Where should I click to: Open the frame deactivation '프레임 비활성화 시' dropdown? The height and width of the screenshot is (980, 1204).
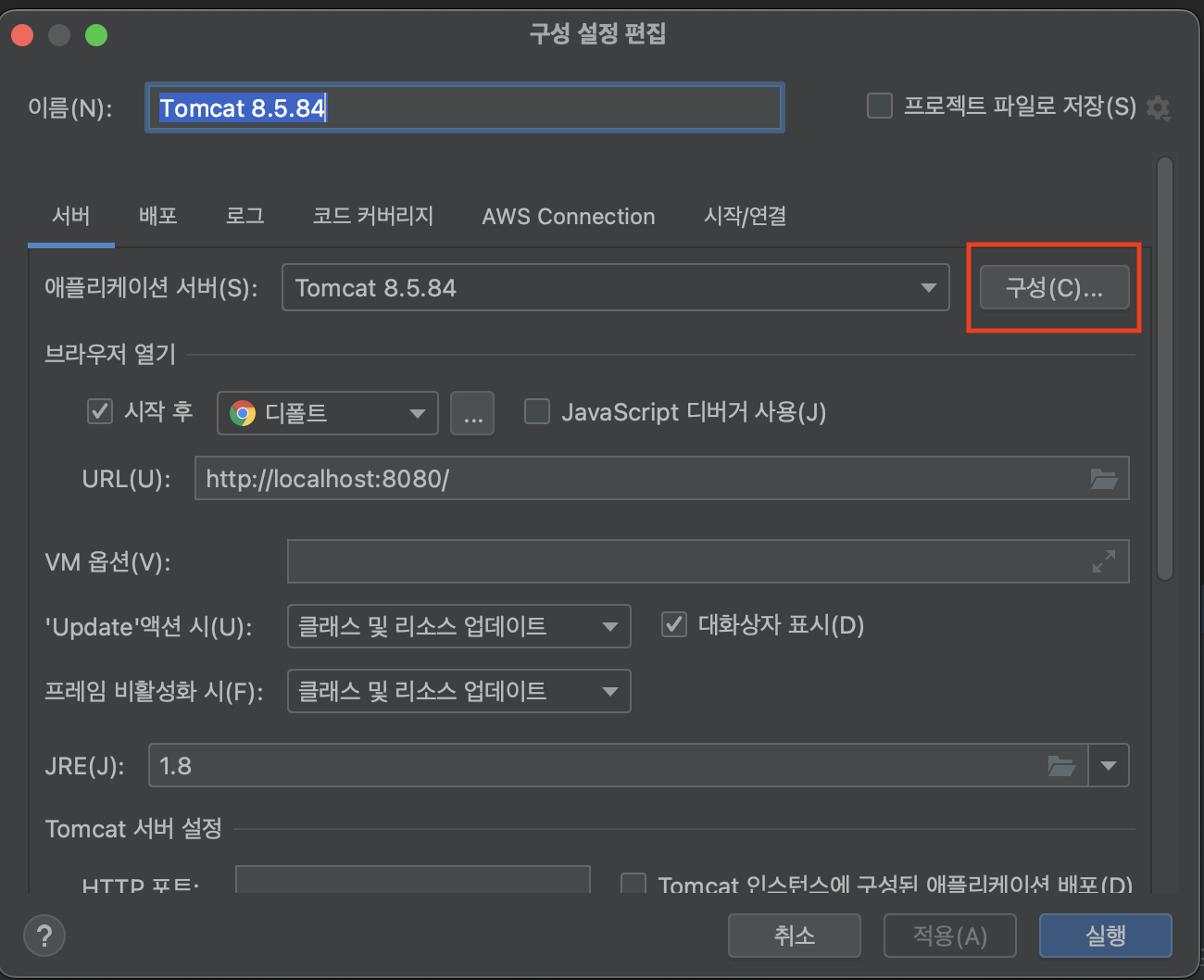[x=459, y=691]
